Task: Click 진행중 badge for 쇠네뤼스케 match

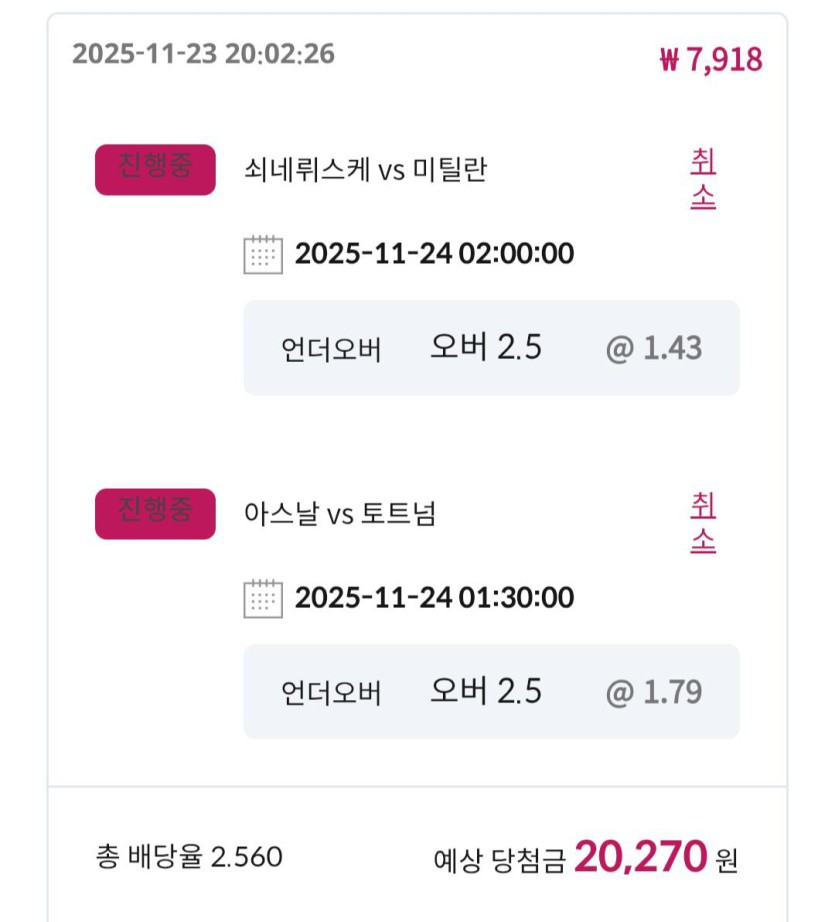Action: click(155, 169)
